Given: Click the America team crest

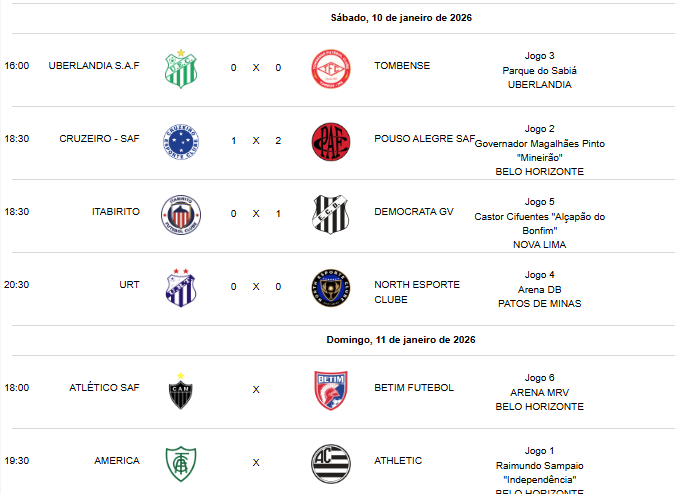Looking at the screenshot, I should point(181,462).
